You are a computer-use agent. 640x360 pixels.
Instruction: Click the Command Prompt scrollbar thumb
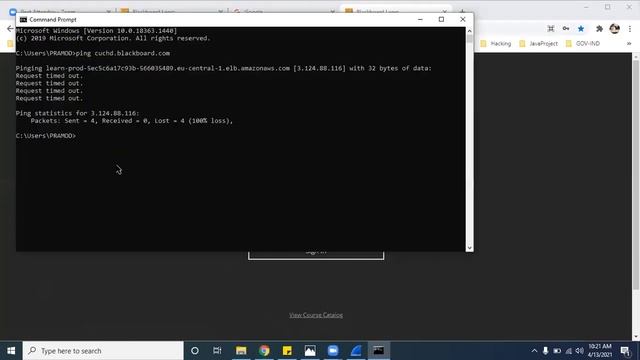(x=469, y=39)
